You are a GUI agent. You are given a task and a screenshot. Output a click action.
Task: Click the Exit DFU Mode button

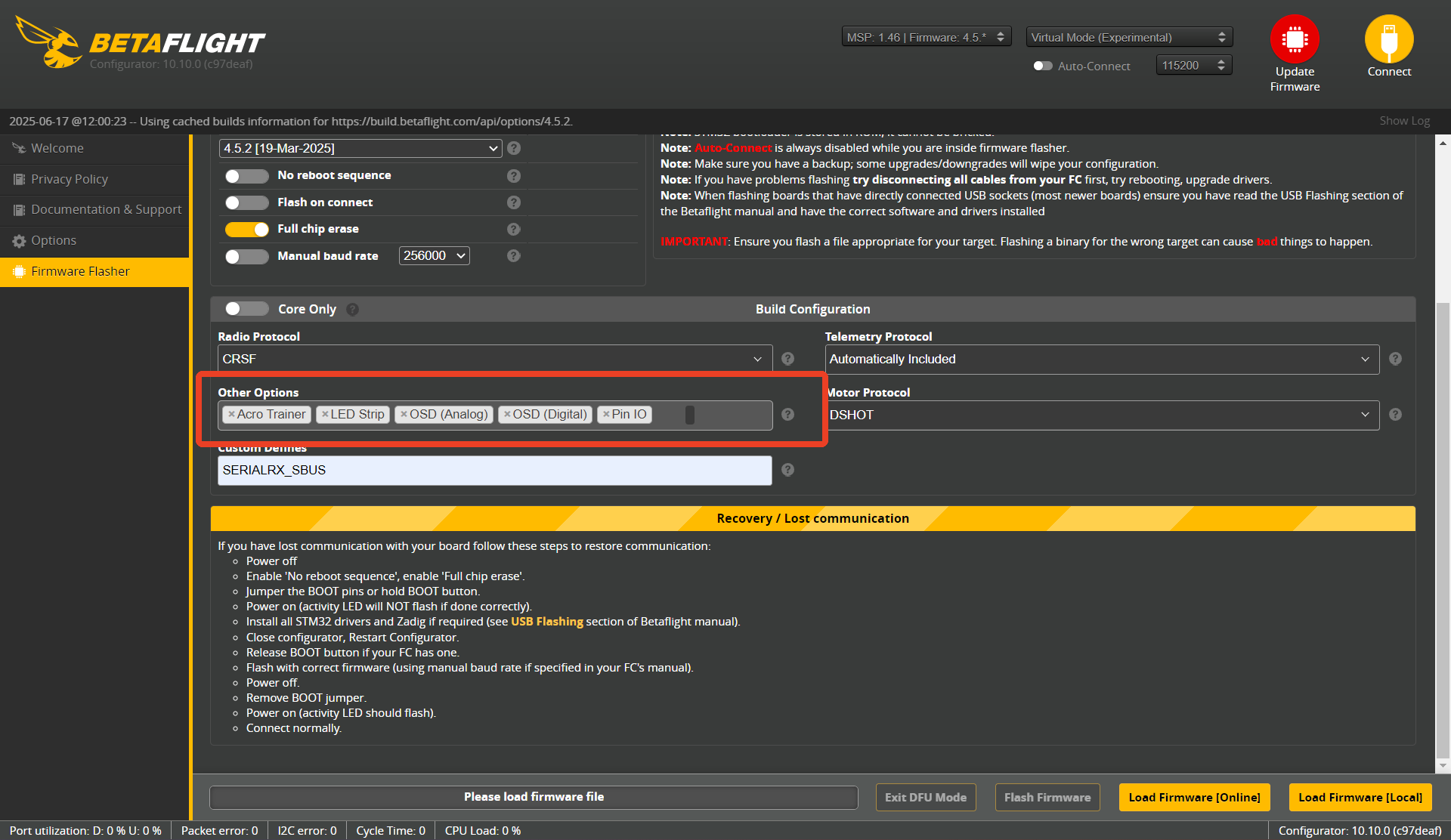pyautogui.click(x=926, y=797)
